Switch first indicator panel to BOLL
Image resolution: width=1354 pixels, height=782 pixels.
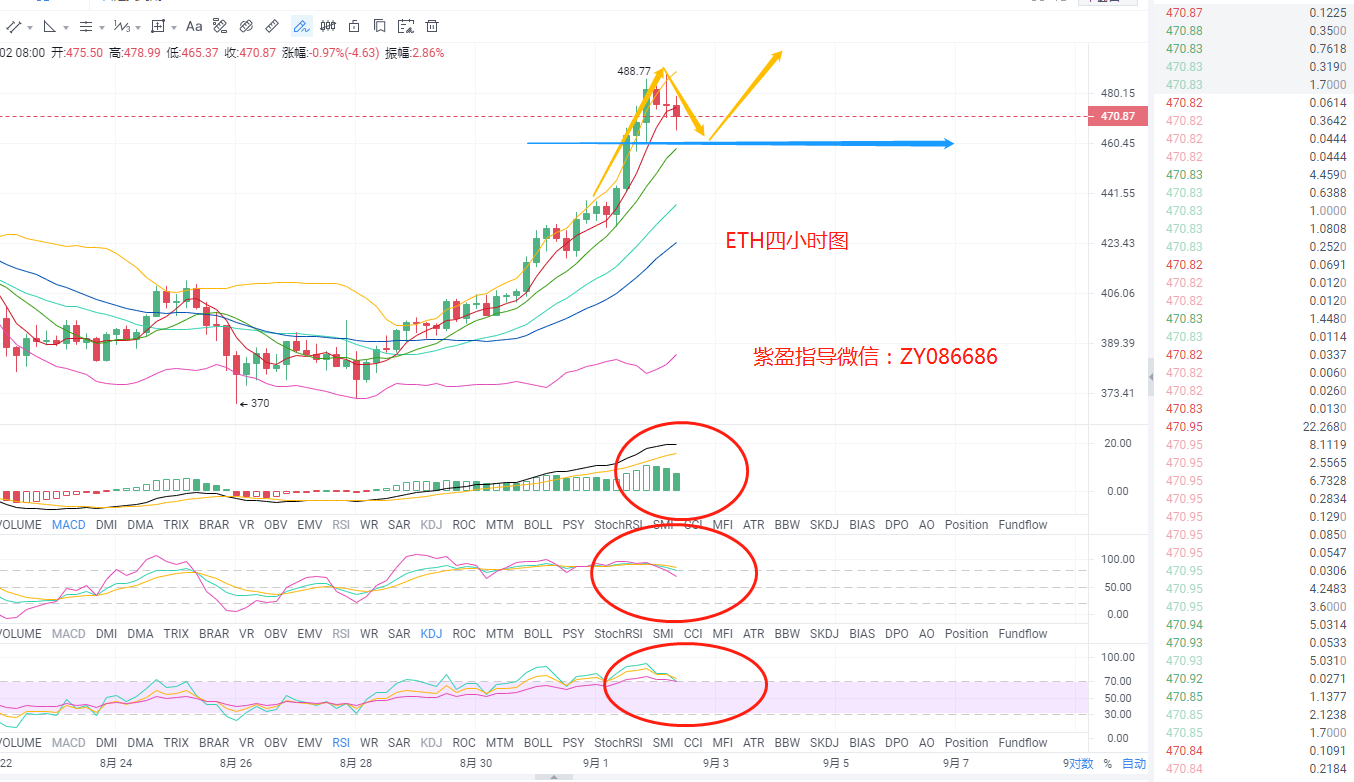(538, 524)
